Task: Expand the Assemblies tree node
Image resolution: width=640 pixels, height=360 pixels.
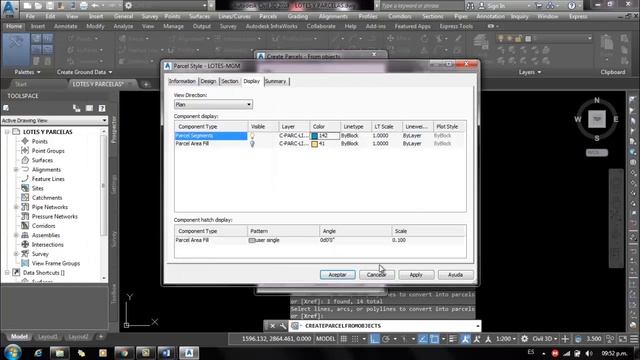Action: 16,235
